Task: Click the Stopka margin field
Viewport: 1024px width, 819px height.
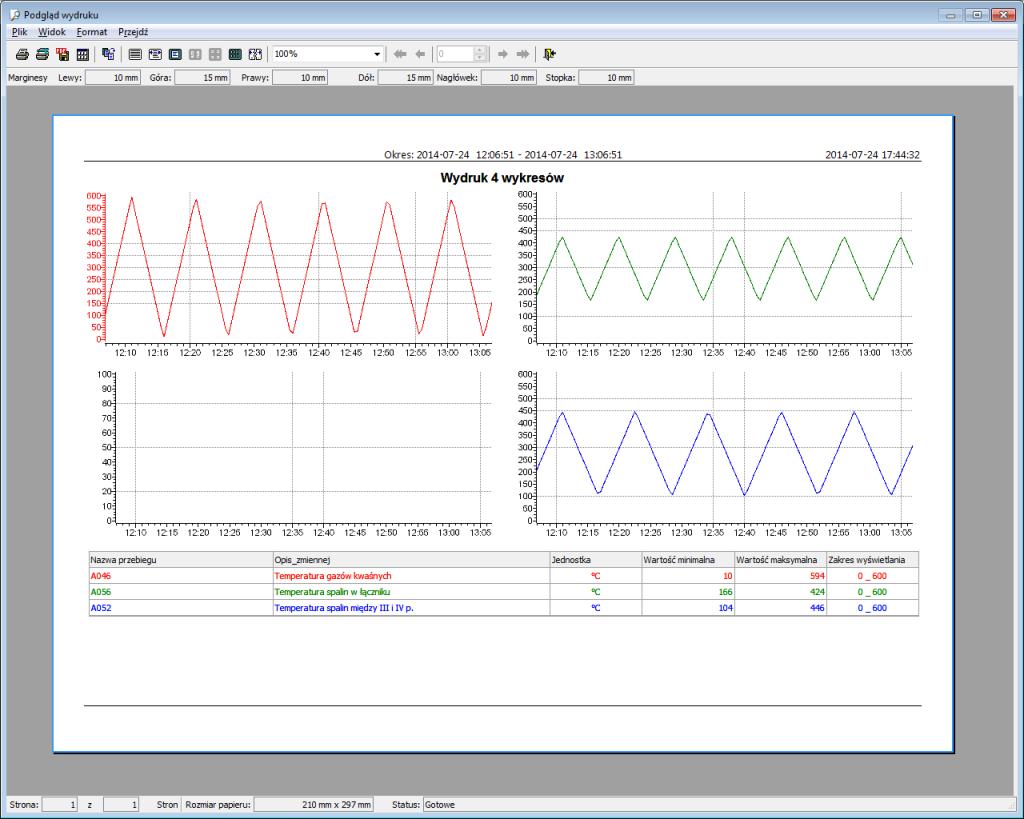Action: click(x=607, y=78)
